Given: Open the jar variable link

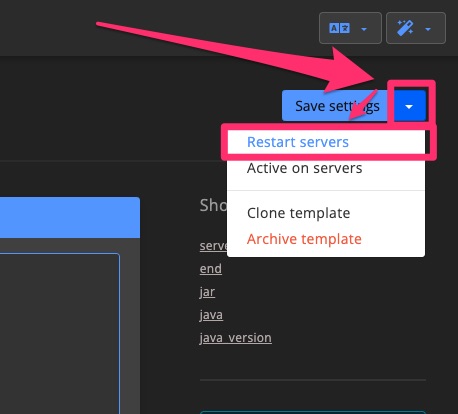Looking at the screenshot, I should point(207,292).
